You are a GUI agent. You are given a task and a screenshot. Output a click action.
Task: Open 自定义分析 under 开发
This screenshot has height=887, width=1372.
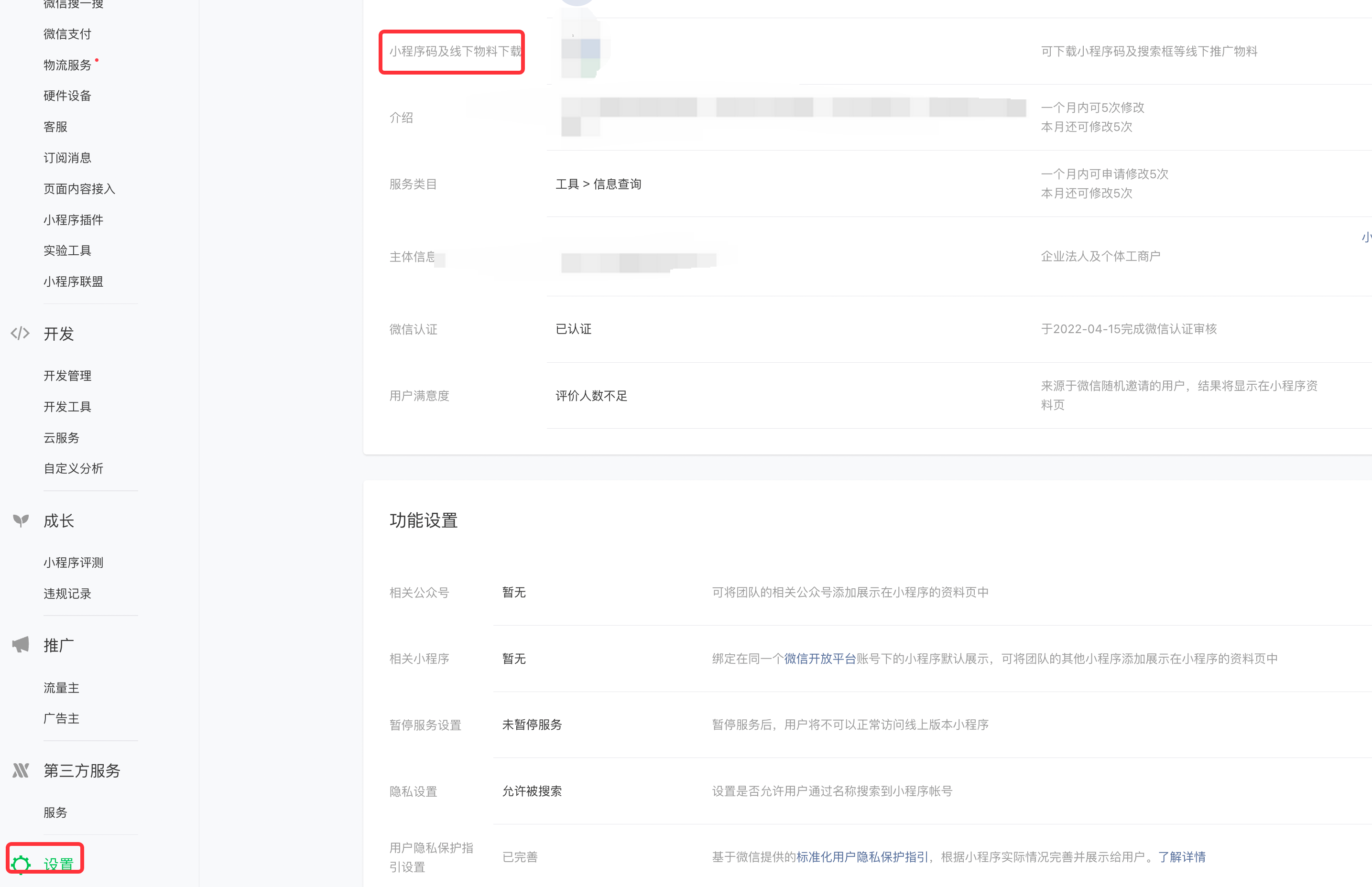click(x=73, y=468)
